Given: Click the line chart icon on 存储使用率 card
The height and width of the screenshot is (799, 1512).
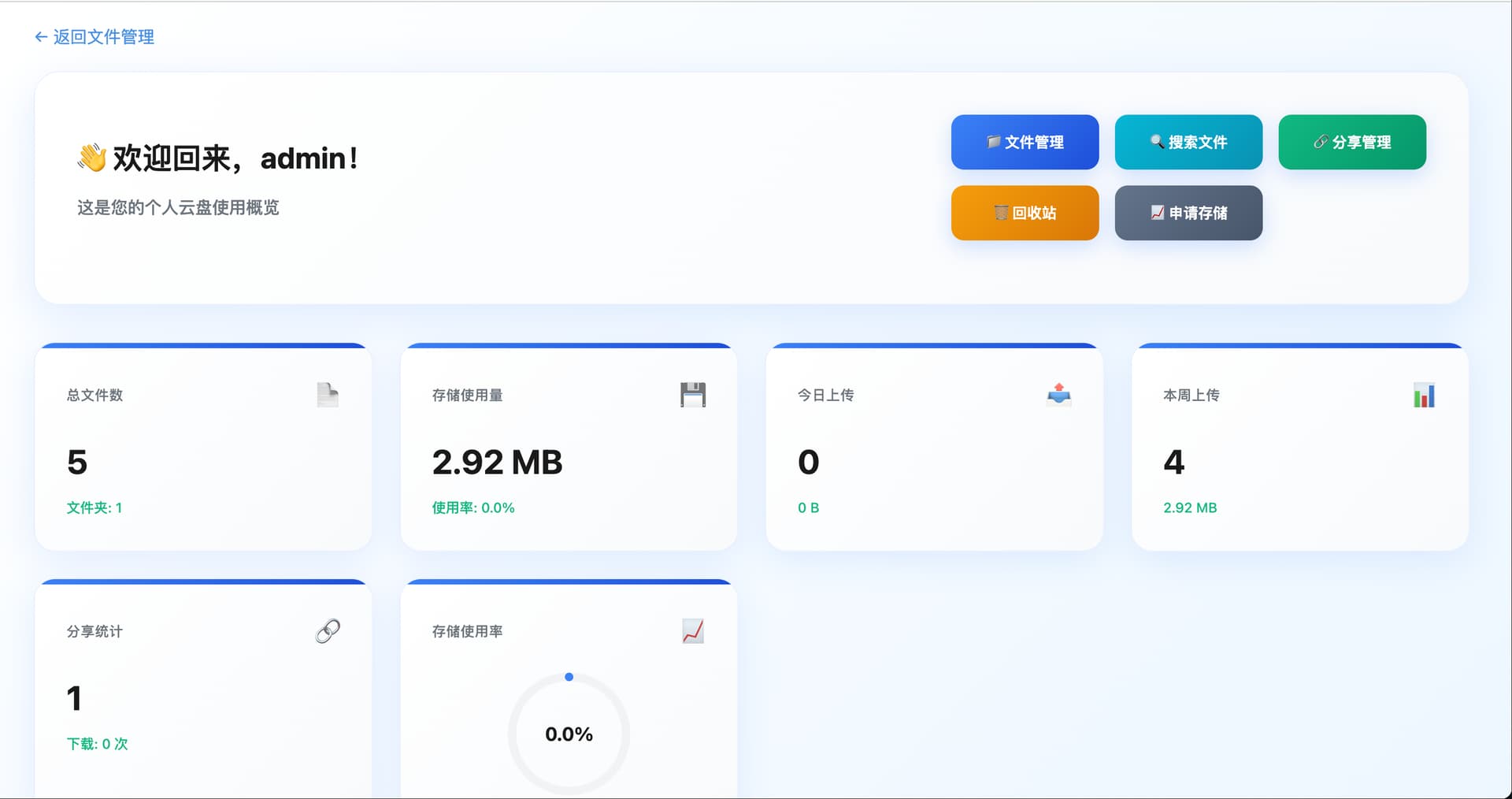Looking at the screenshot, I should click(693, 631).
